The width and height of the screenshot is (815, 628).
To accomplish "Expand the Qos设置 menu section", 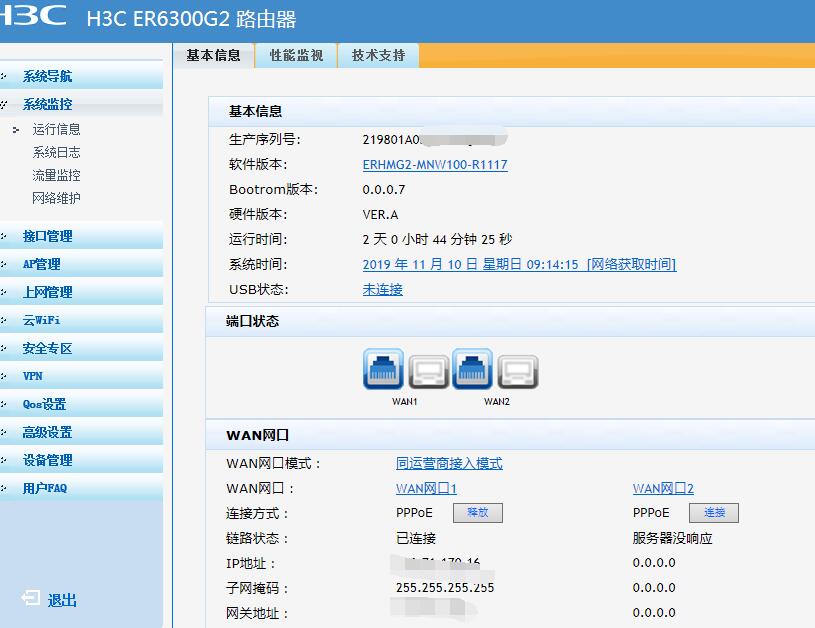I will [81, 404].
